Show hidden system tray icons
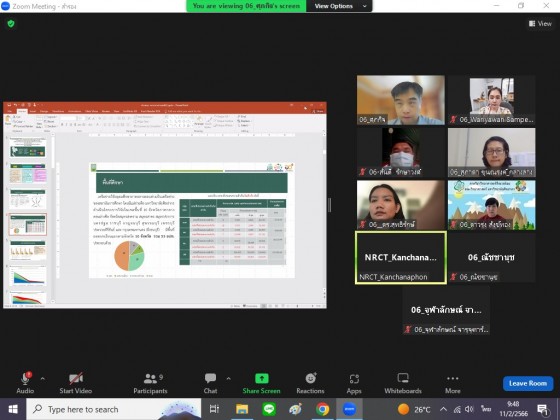560x420 pixels. [443, 409]
